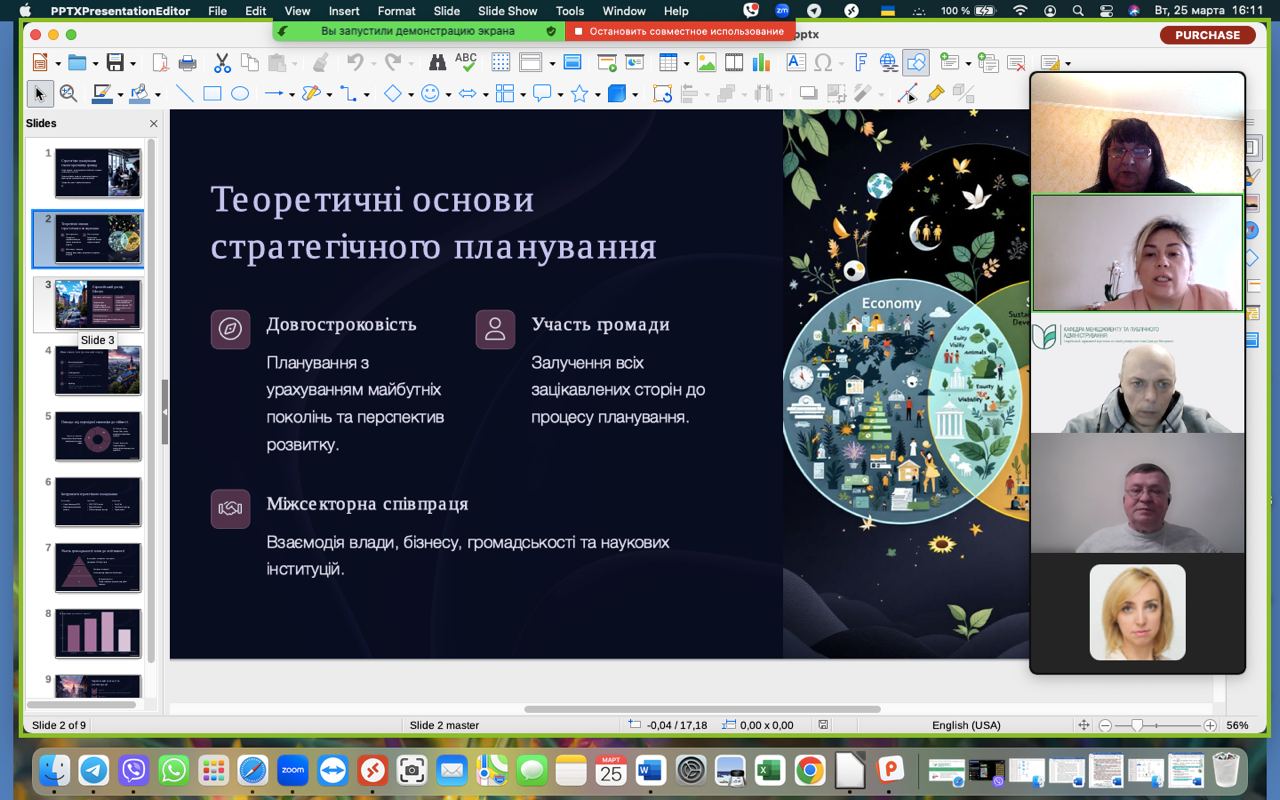The height and width of the screenshot is (800, 1280).
Task: Toggle the Point Edit mode
Action: coord(908,94)
